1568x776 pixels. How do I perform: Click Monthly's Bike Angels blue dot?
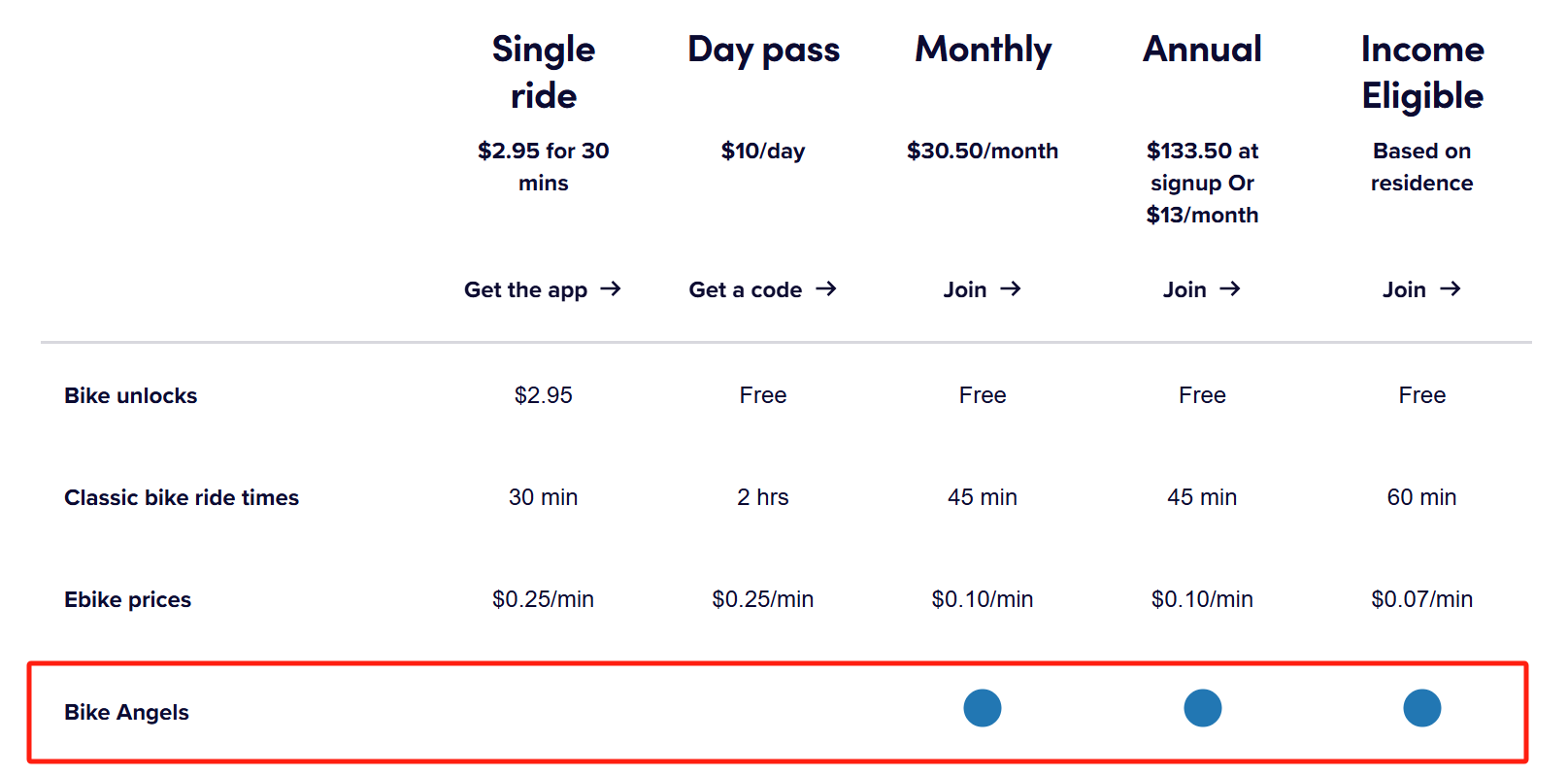click(983, 708)
